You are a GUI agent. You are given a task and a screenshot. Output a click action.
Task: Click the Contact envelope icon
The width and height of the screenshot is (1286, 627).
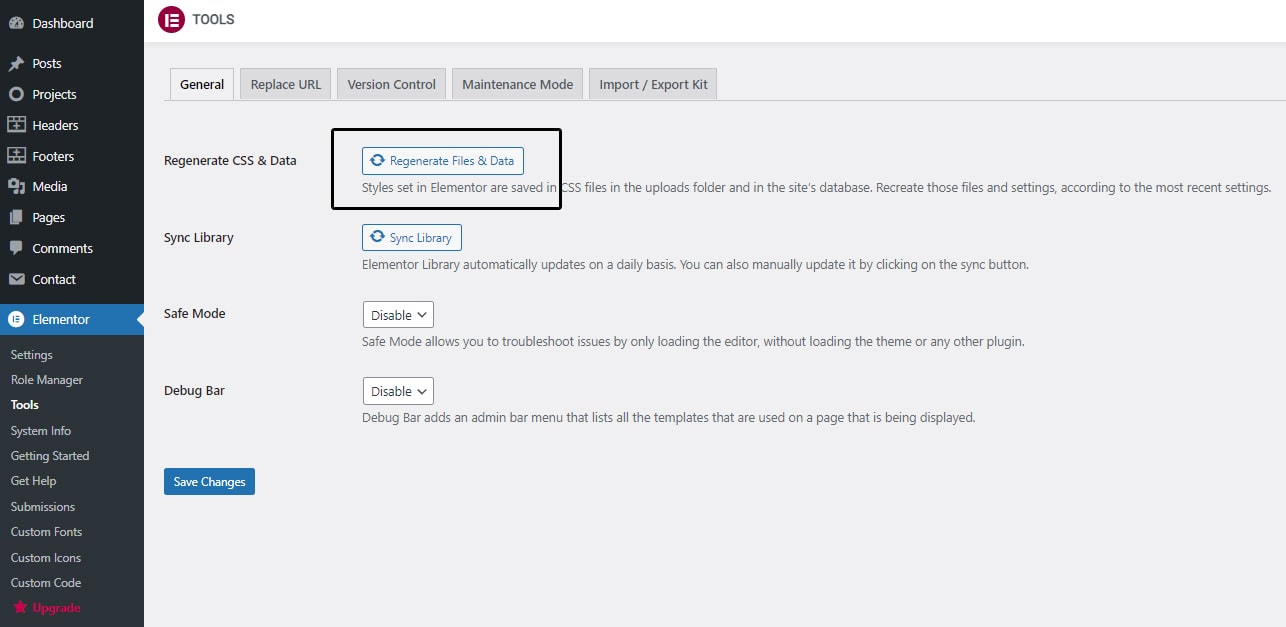(x=16, y=279)
